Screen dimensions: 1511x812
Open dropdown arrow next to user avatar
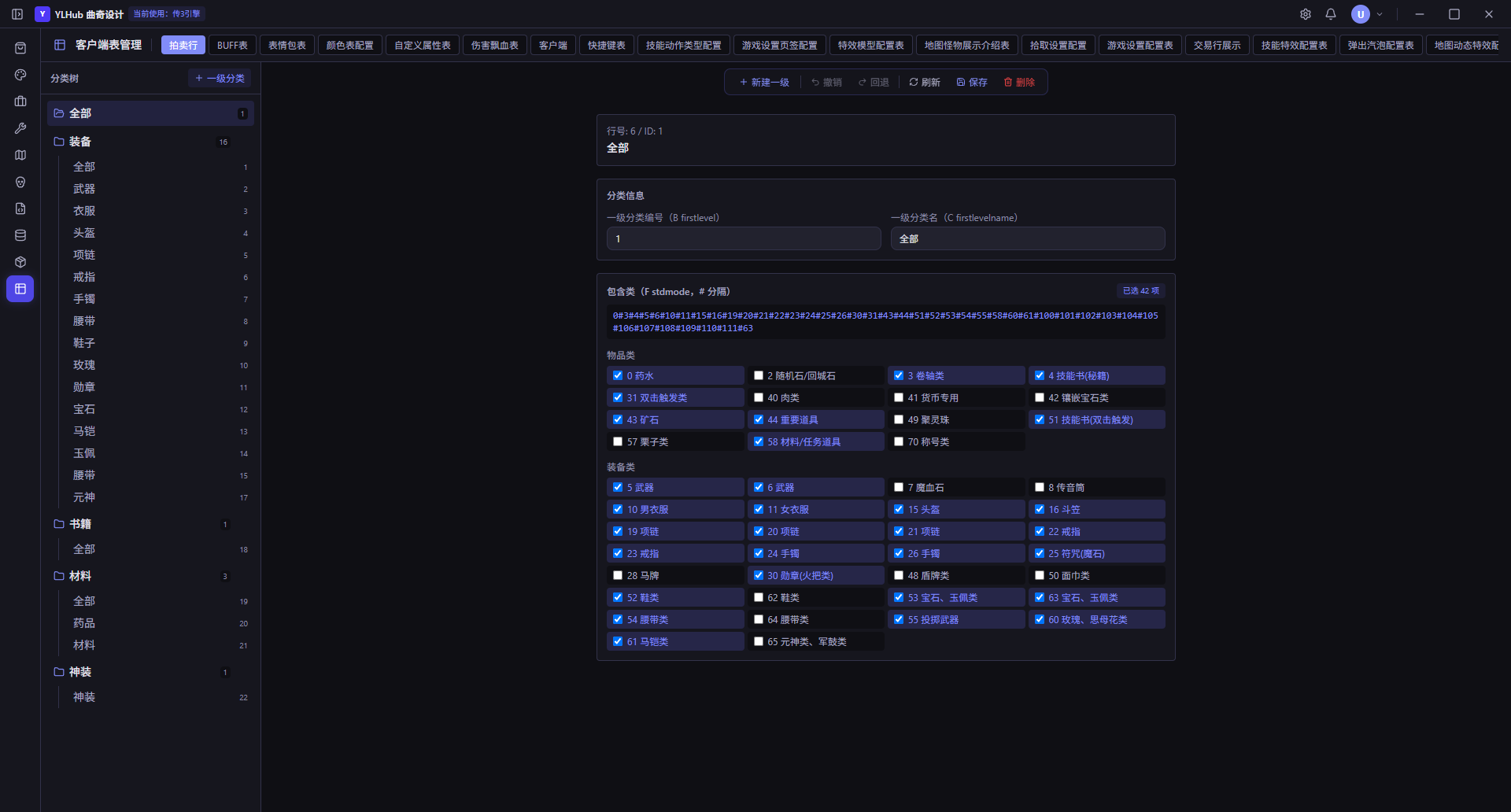pos(1380,14)
